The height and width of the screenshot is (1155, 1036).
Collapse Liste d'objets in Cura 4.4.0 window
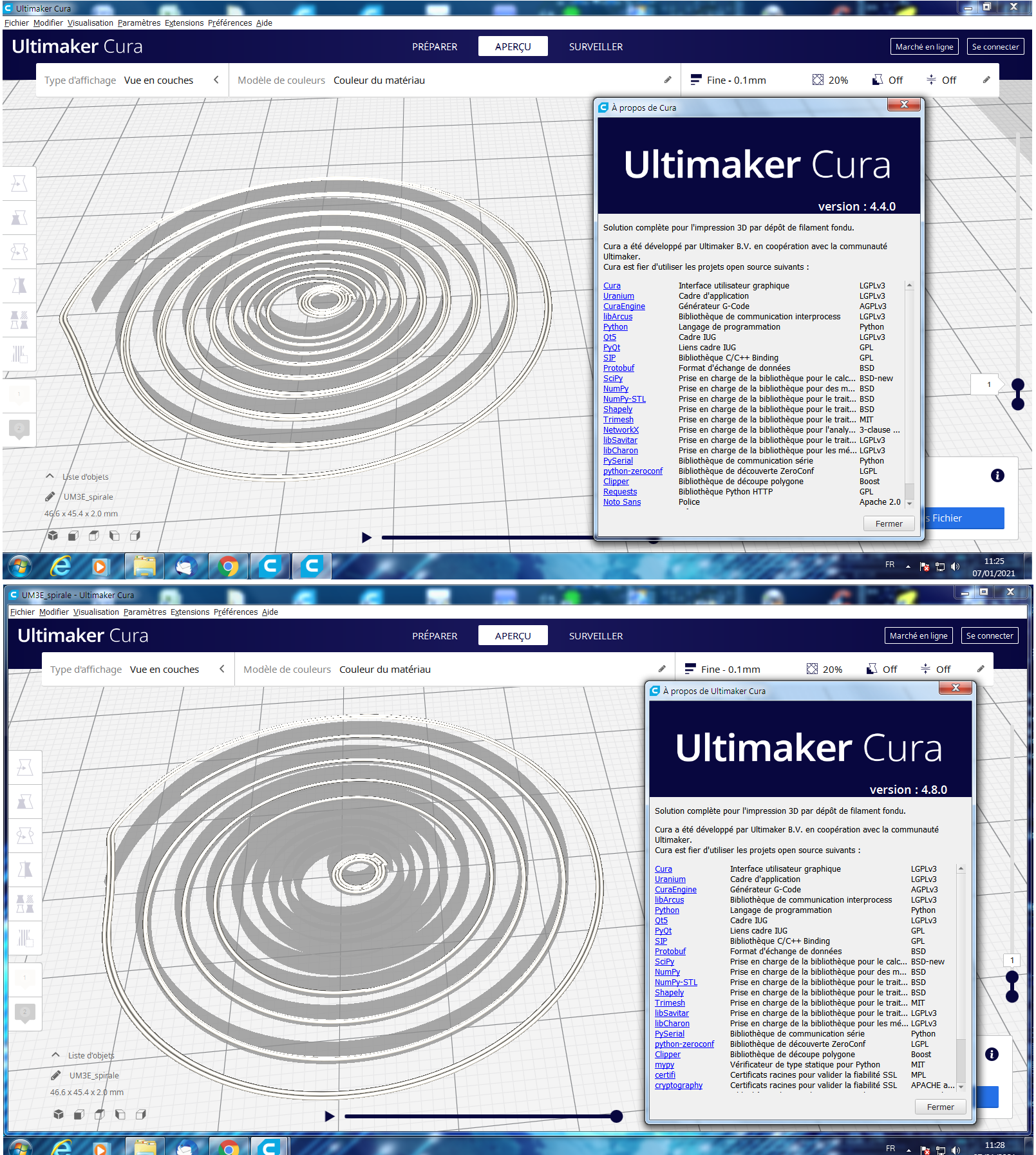50,476
